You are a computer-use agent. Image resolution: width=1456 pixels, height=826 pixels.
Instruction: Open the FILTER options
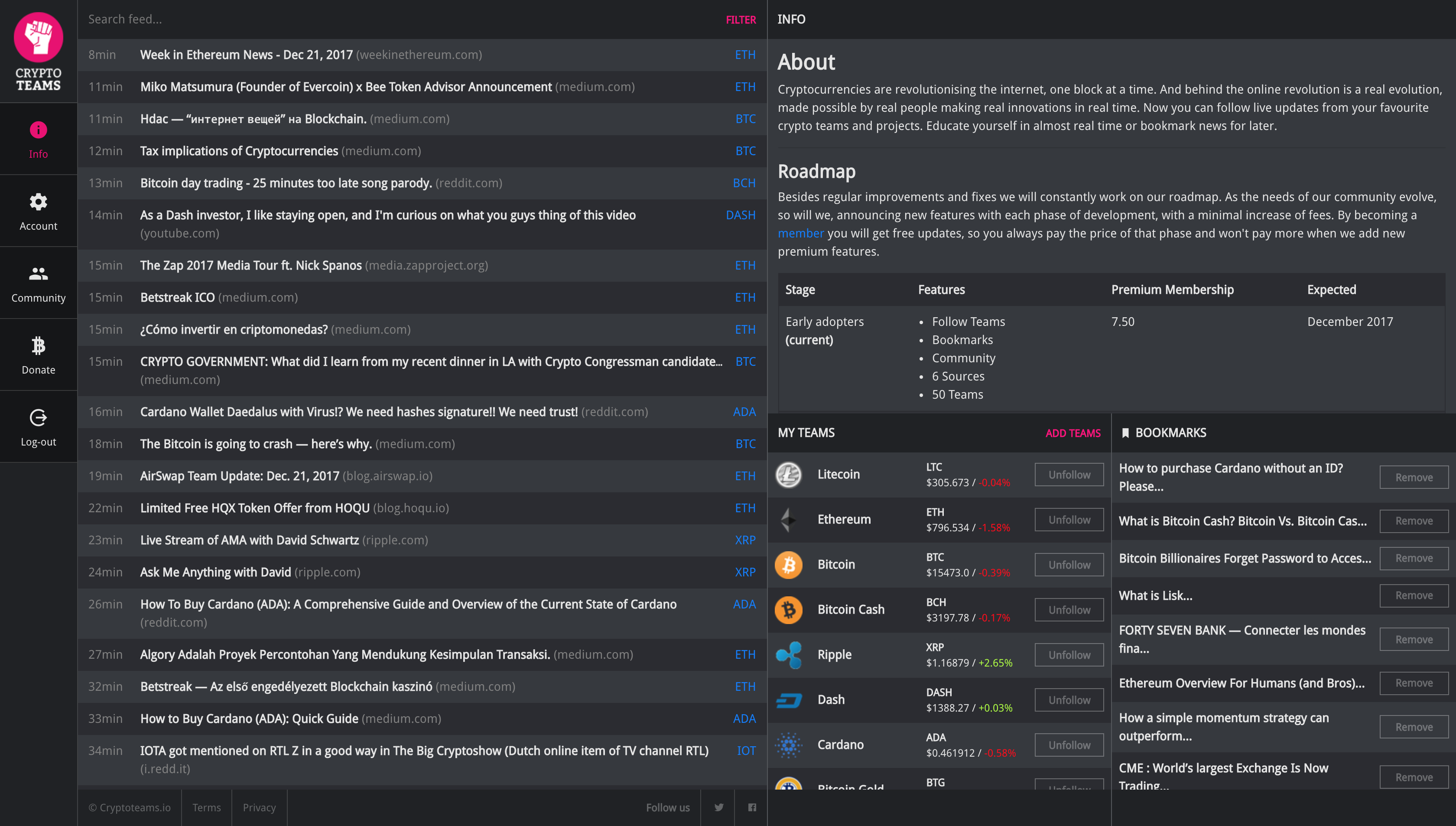(740, 20)
